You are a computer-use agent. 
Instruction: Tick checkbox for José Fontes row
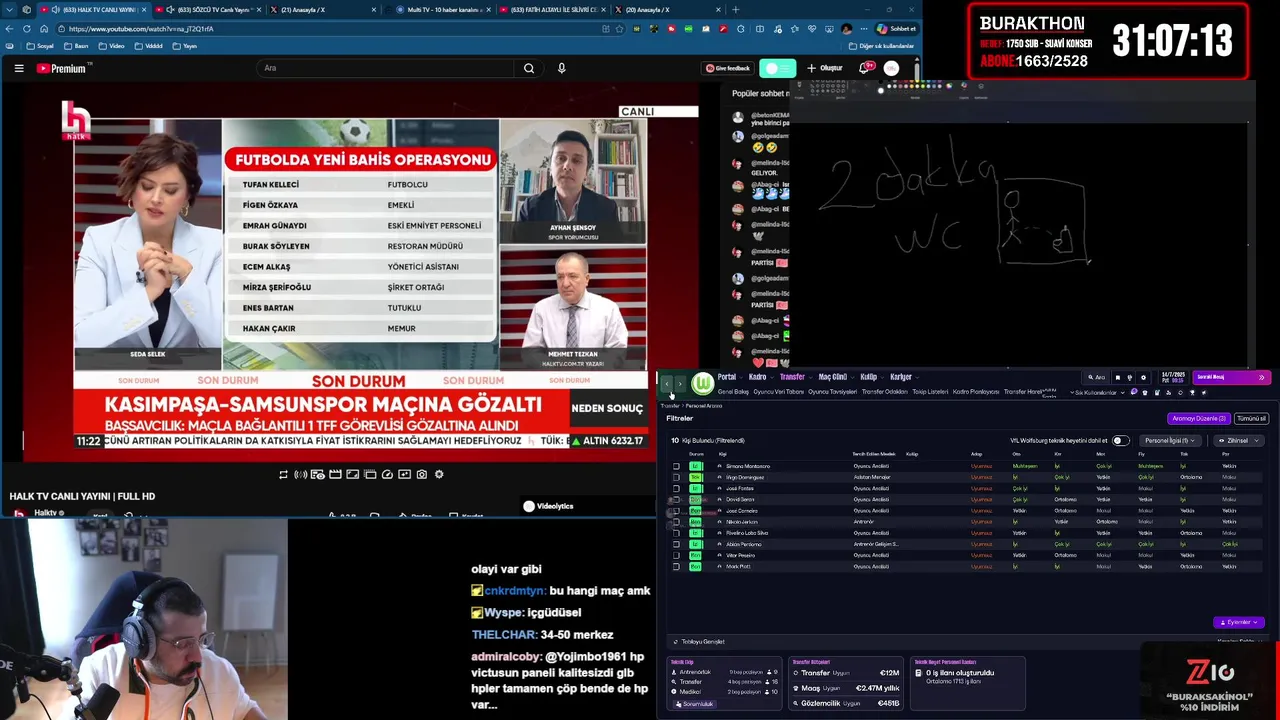pos(676,488)
